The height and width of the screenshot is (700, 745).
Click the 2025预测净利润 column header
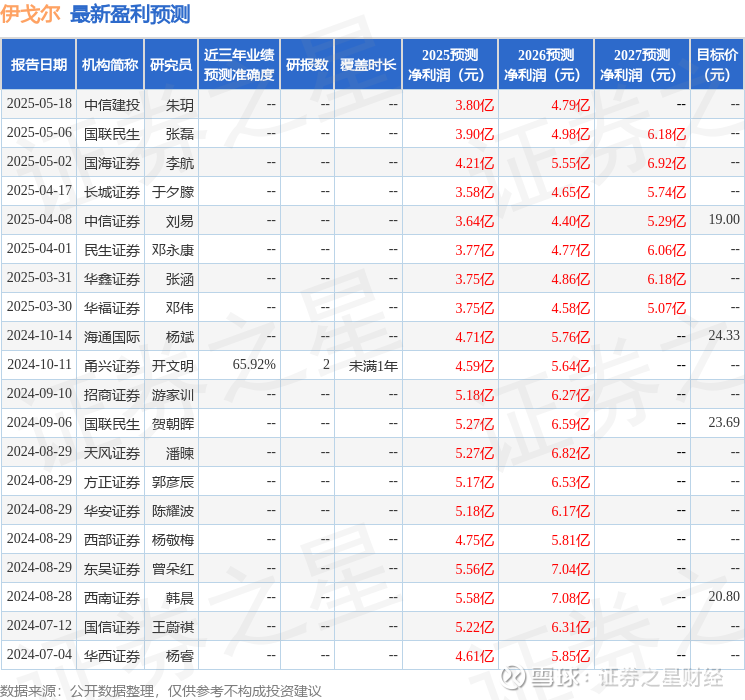coord(450,65)
